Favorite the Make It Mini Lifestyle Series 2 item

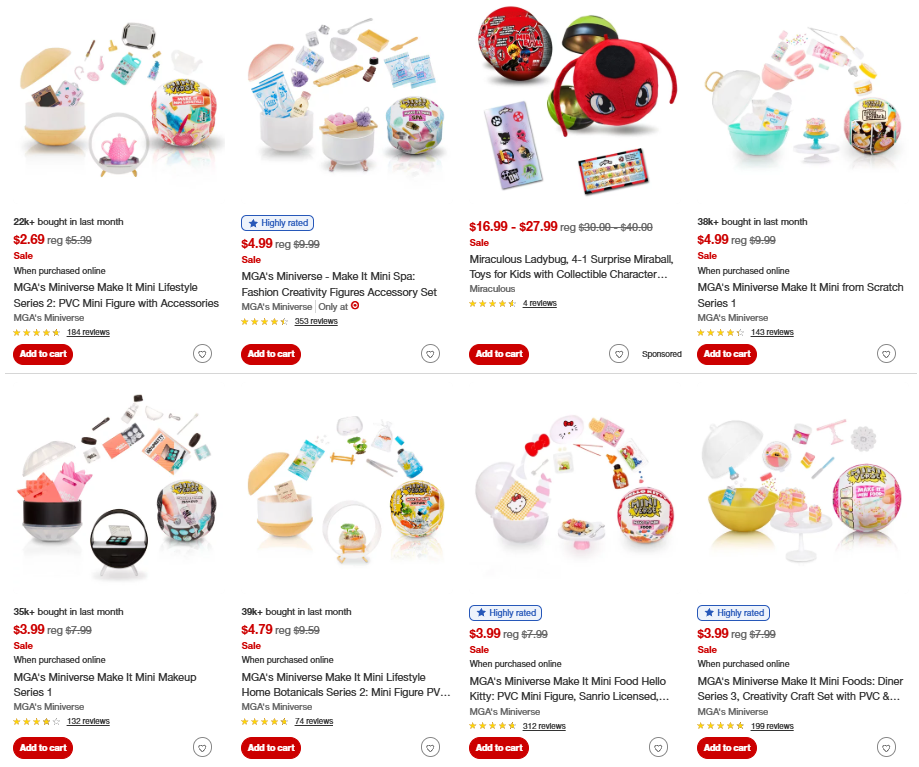pyautogui.click(x=202, y=354)
